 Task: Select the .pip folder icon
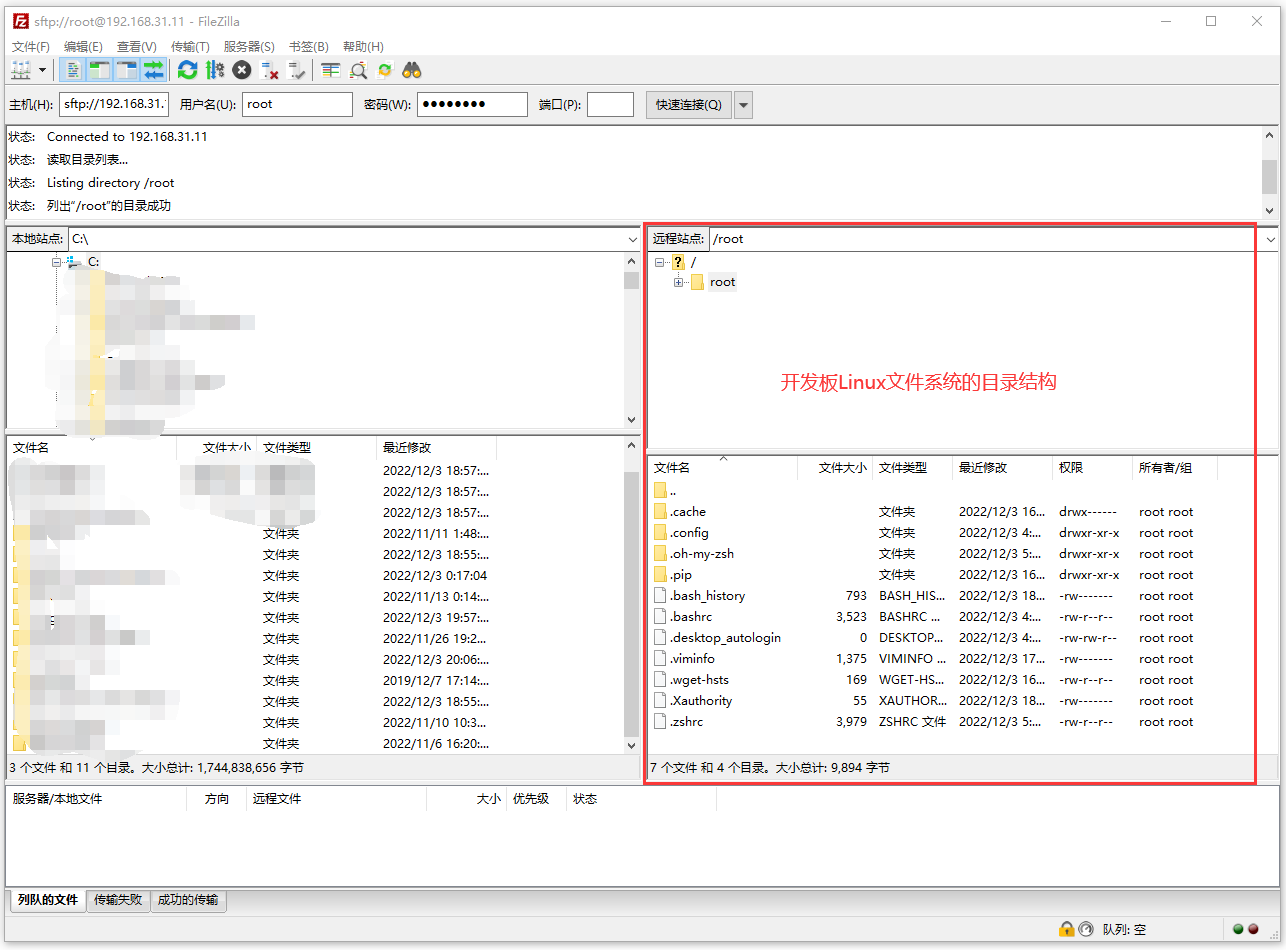coord(660,574)
